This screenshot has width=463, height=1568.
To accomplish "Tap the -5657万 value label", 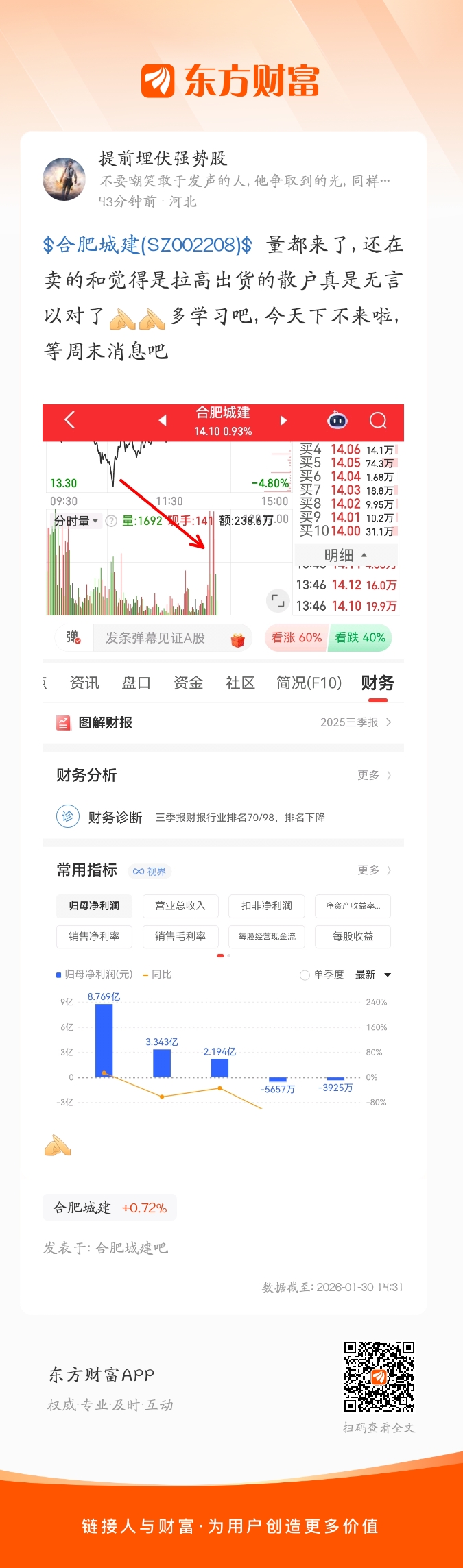I will pyautogui.click(x=278, y=1089).
